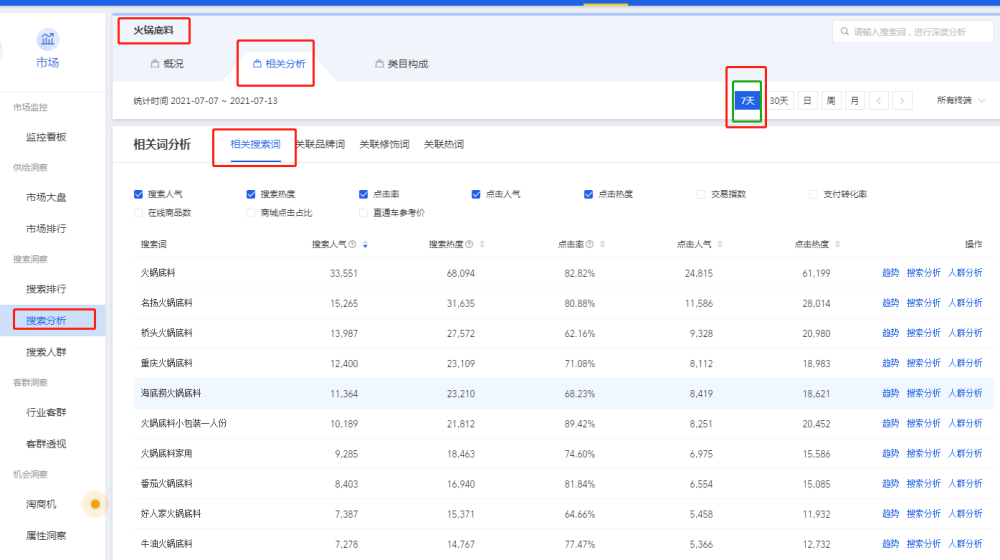Click the help icon next to 点击率 header
This screenshot has height=560, width=1000.
click(590, 244)
